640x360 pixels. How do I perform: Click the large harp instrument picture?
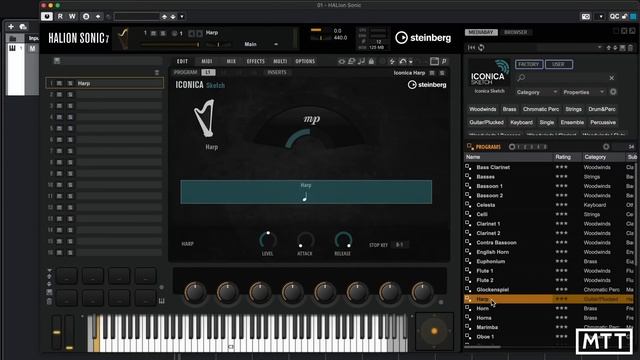(x=204, y=118)
